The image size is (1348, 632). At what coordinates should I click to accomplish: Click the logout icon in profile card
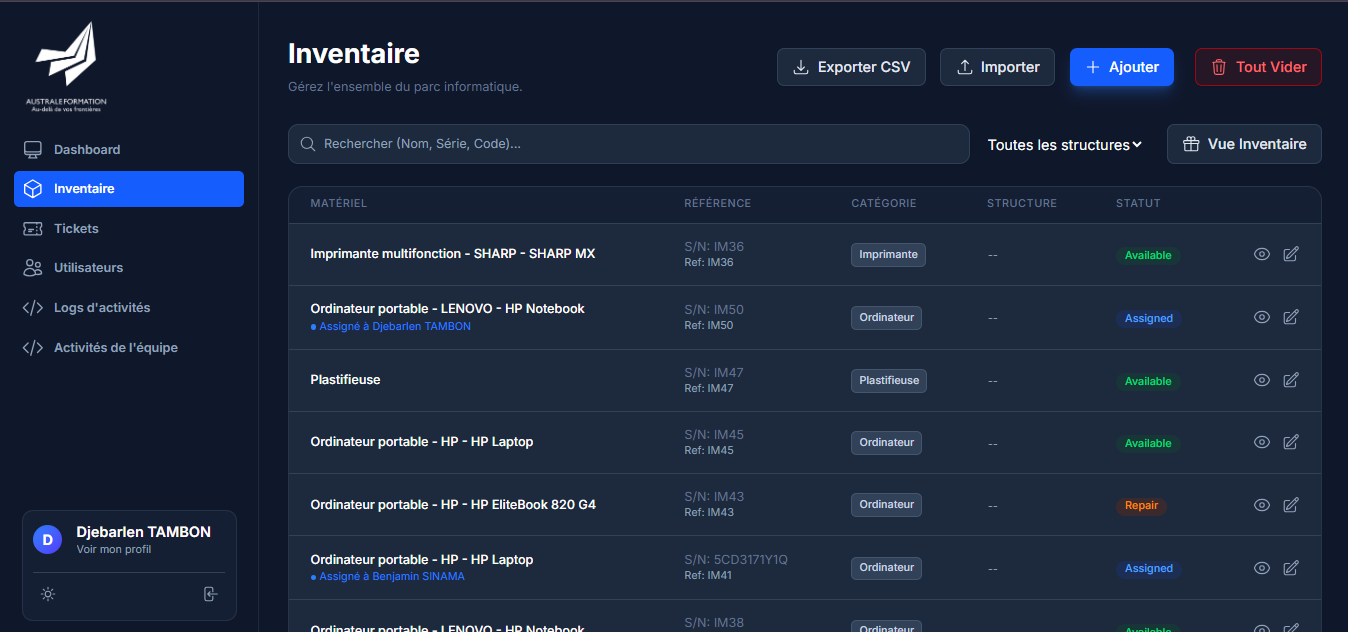click(x=210, y=594)
